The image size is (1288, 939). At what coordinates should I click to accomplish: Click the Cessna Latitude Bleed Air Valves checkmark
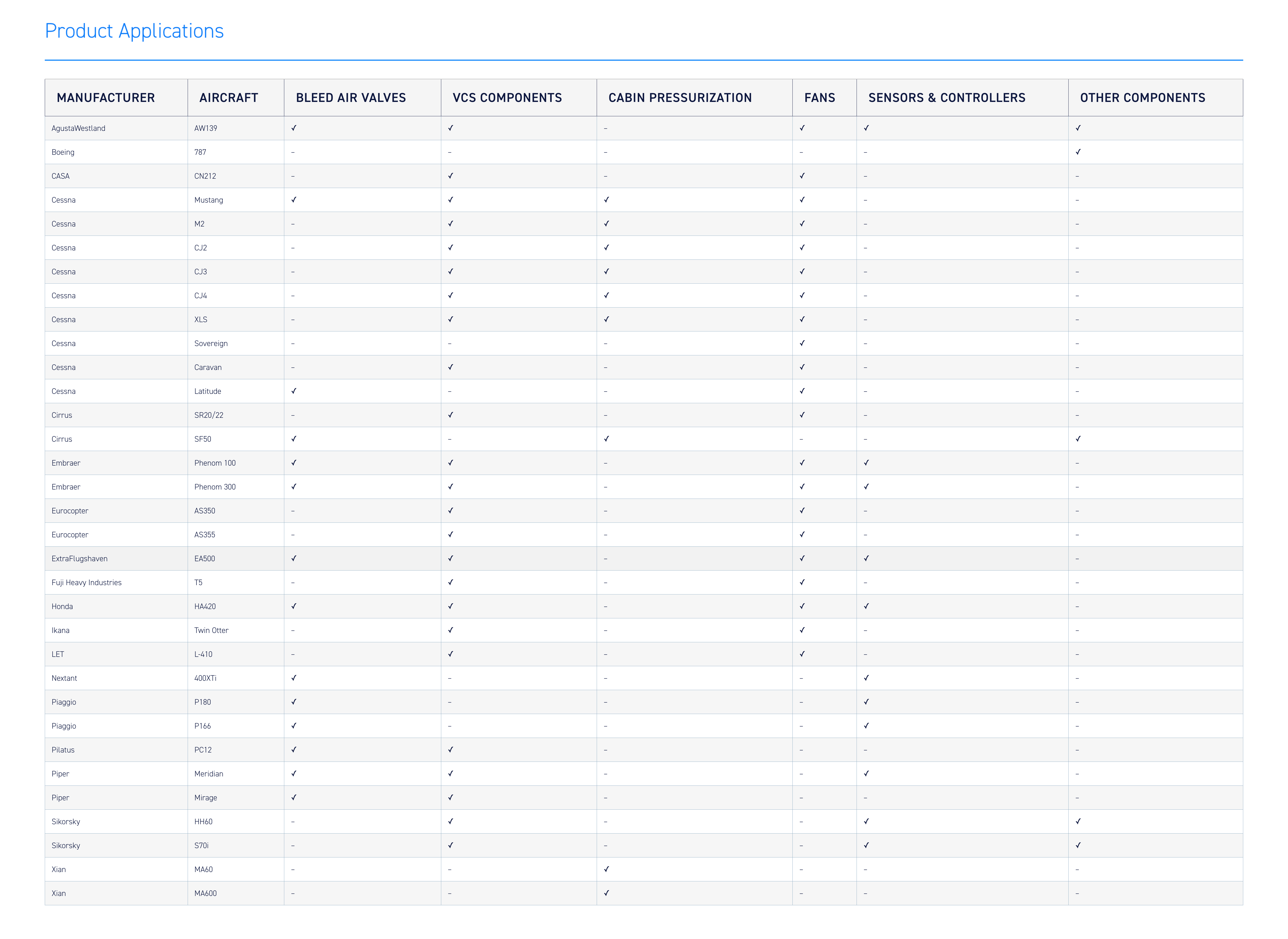pos(294,391)
